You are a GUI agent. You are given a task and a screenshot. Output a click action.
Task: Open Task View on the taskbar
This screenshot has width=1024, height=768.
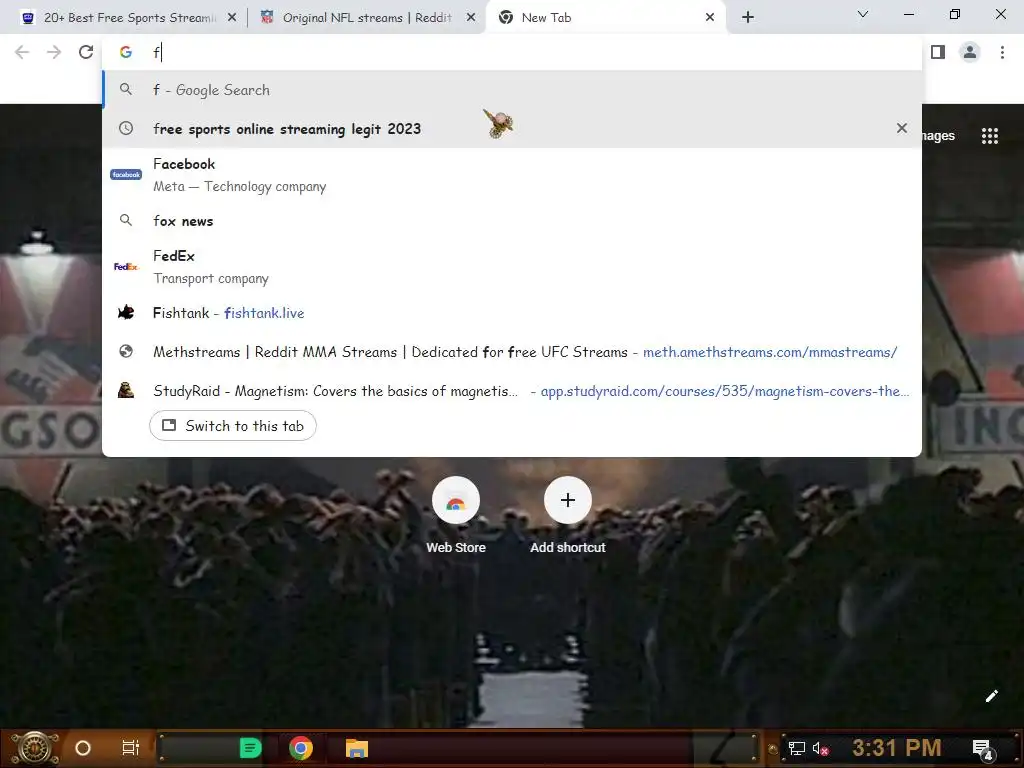pos(131,748)
